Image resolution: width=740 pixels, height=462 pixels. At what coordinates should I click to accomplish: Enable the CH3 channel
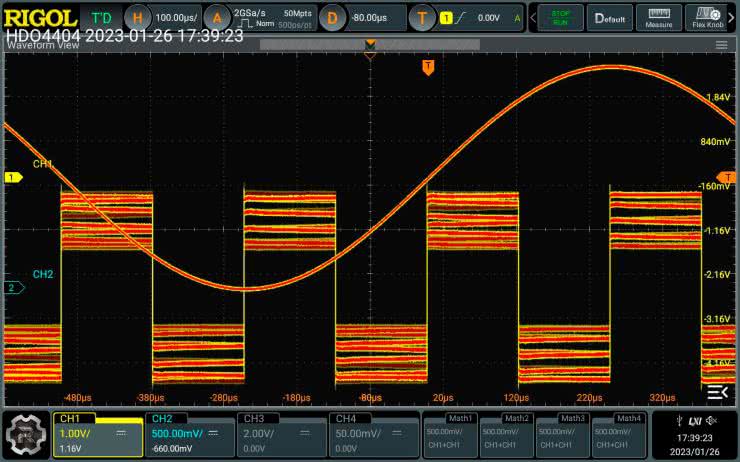[x=283, y=434]
